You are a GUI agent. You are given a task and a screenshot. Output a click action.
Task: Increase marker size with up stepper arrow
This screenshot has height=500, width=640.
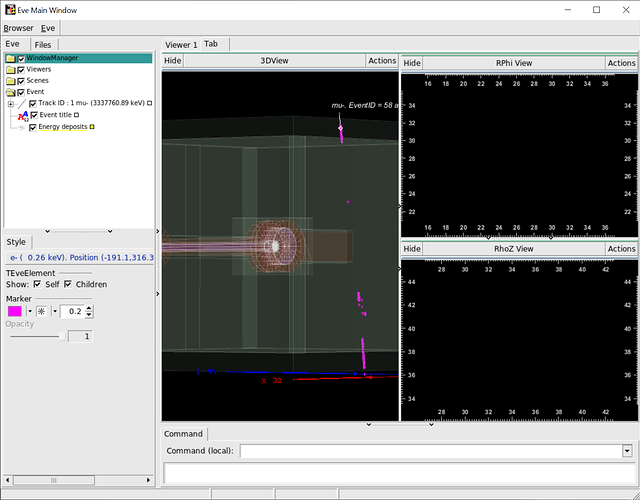pos(89,308)
